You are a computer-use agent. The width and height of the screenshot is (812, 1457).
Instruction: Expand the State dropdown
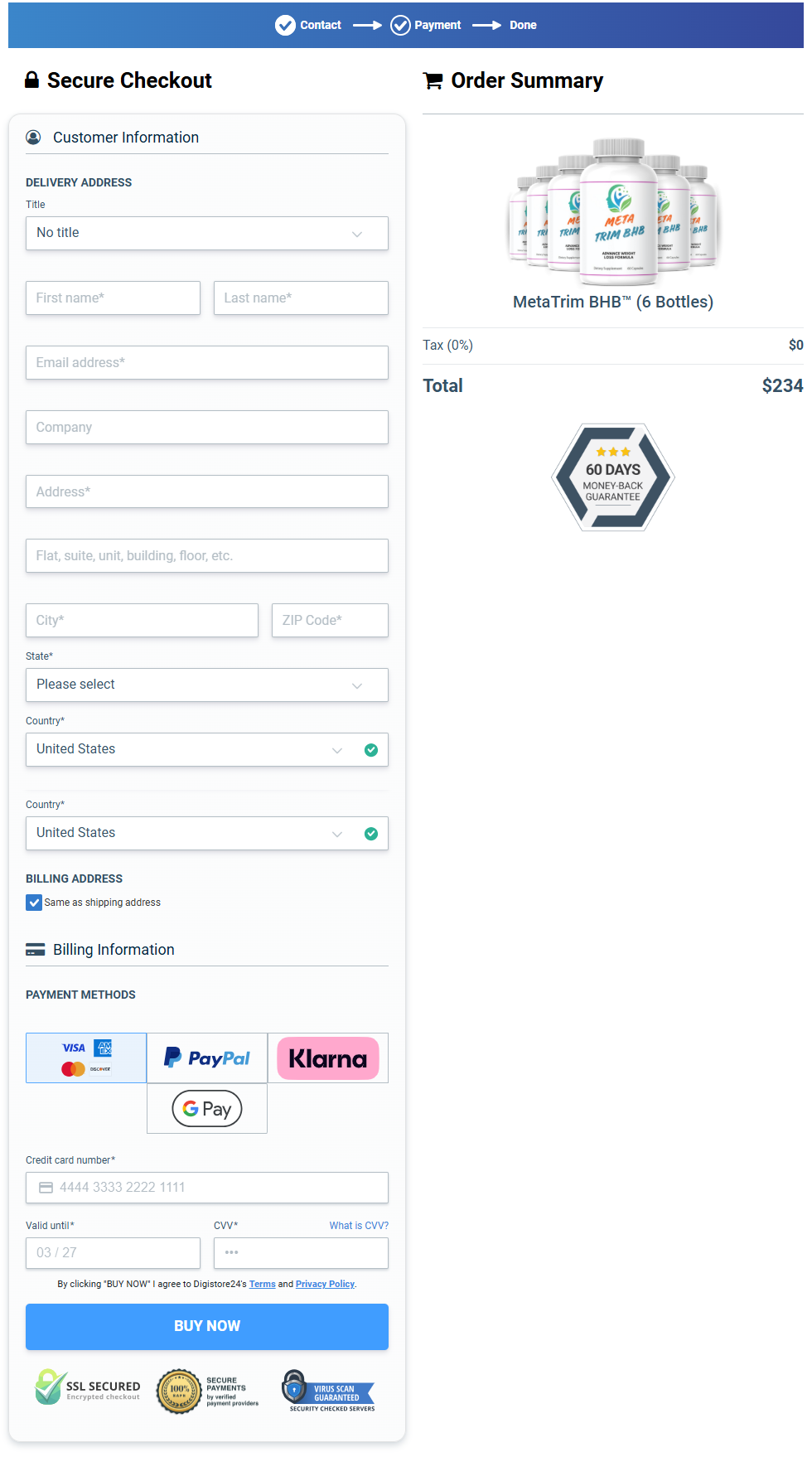[207, 685]
